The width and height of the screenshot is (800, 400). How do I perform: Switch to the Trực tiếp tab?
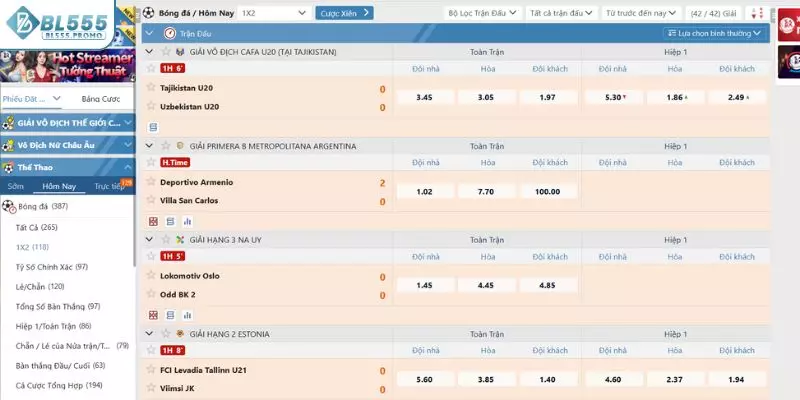[x=106, y=186]
